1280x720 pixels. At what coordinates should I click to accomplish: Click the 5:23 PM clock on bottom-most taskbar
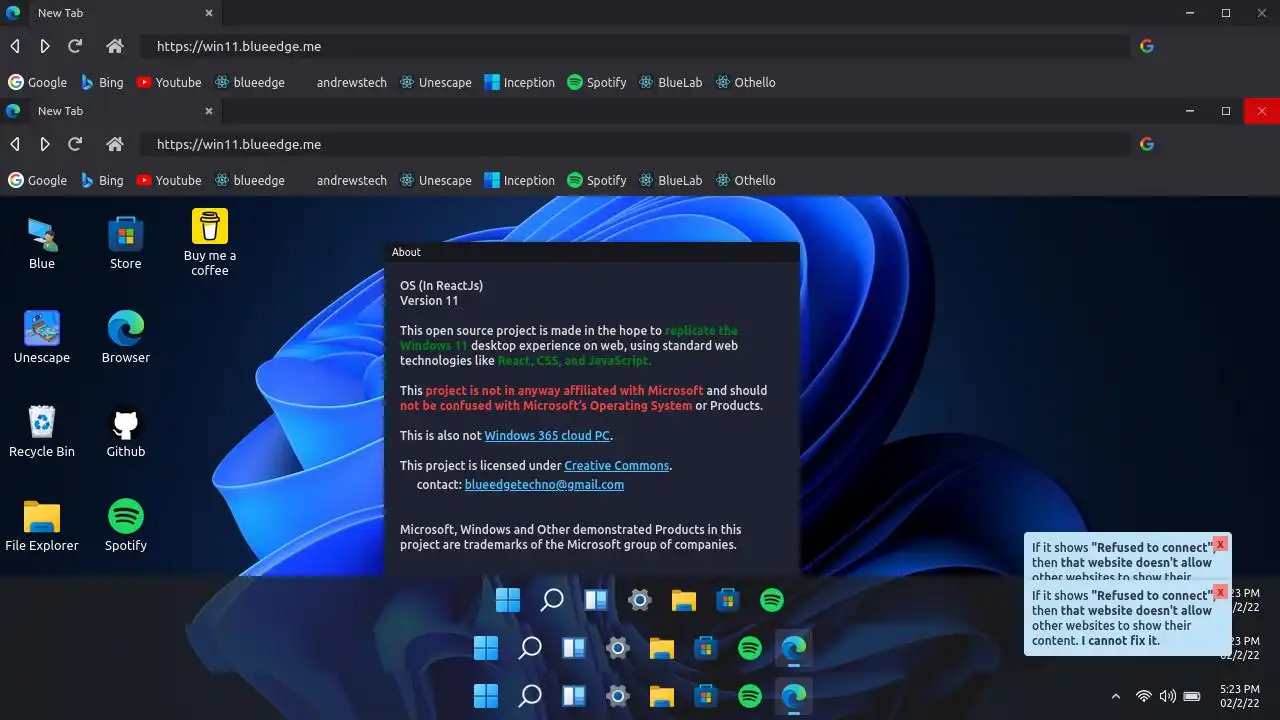click(x=1240, y=696)
